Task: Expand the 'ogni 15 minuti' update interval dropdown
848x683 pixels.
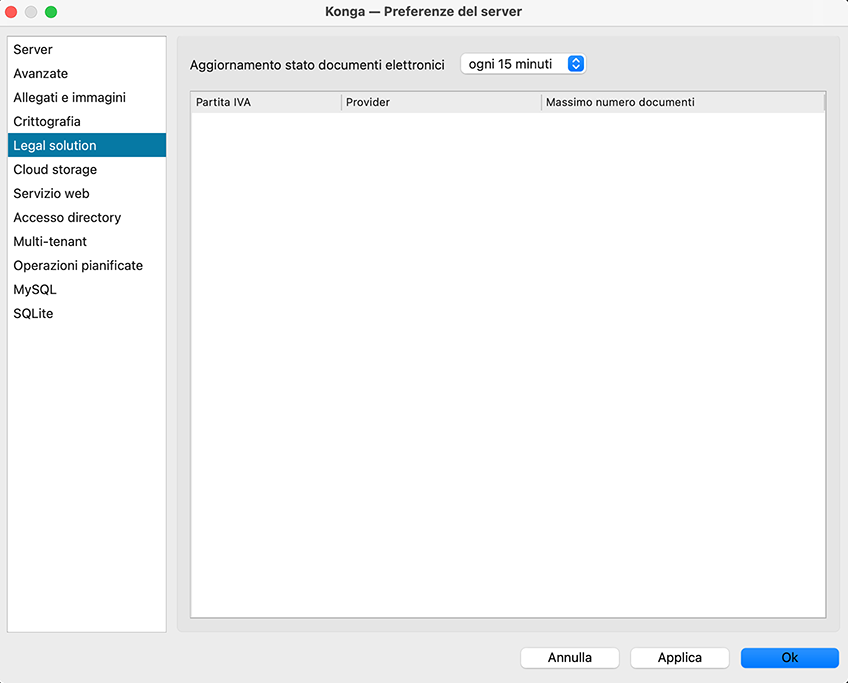Action: (x=523, y=64)
